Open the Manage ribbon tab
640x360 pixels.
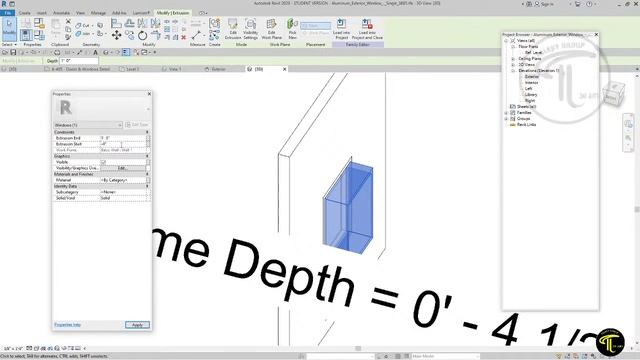(98, 13)
